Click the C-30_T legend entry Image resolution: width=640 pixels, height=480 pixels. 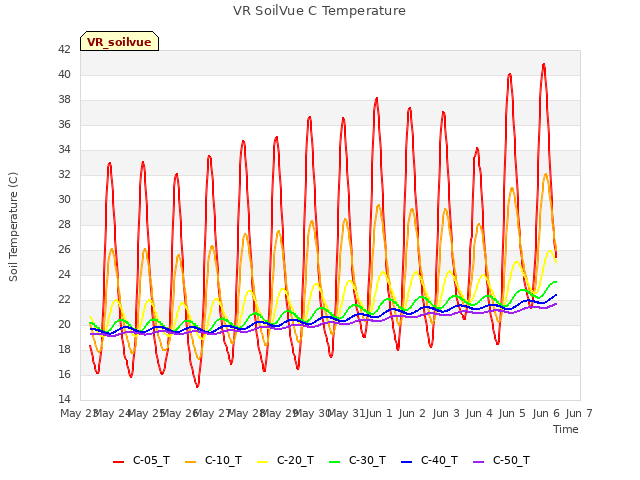coord(357,461)
